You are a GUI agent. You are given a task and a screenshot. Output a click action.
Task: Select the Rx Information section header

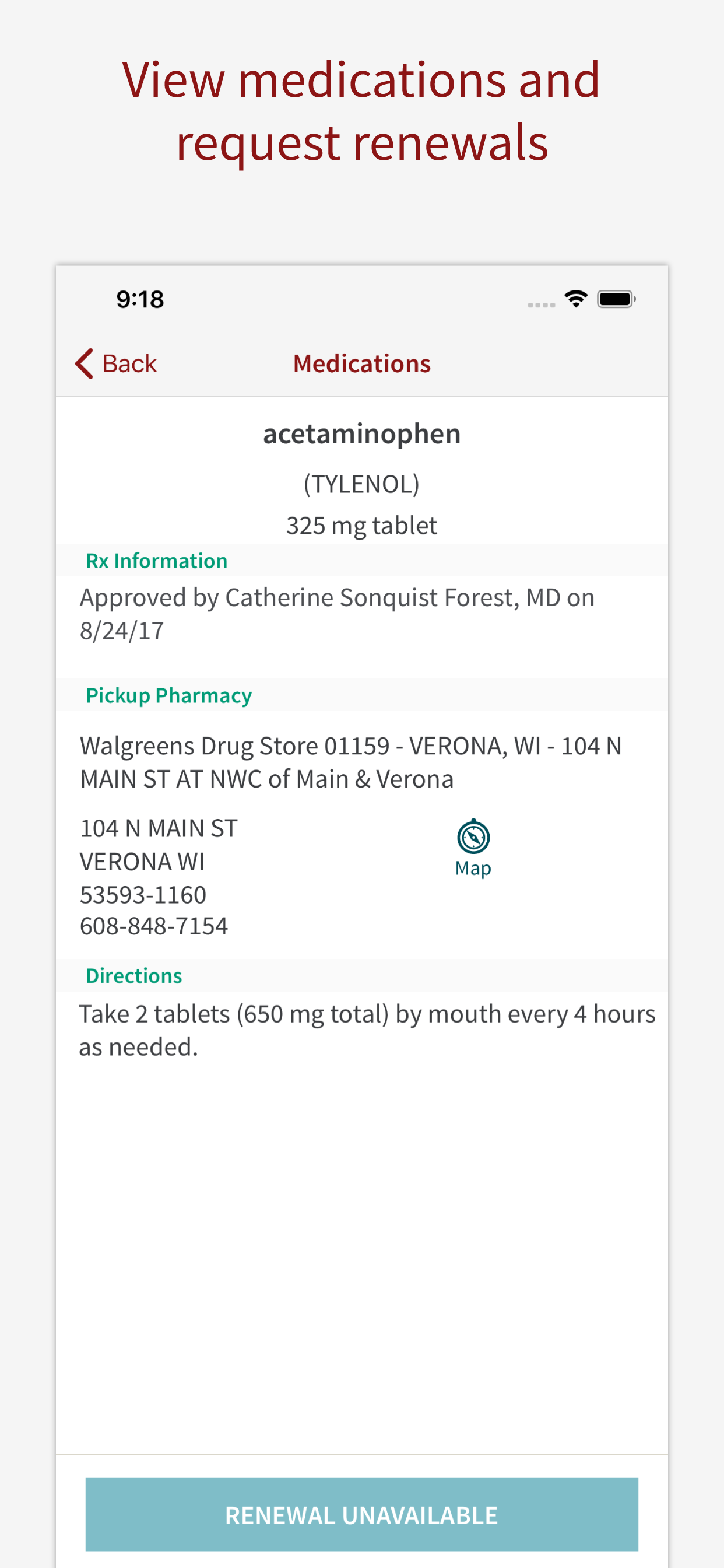click(x=156, y=561)
